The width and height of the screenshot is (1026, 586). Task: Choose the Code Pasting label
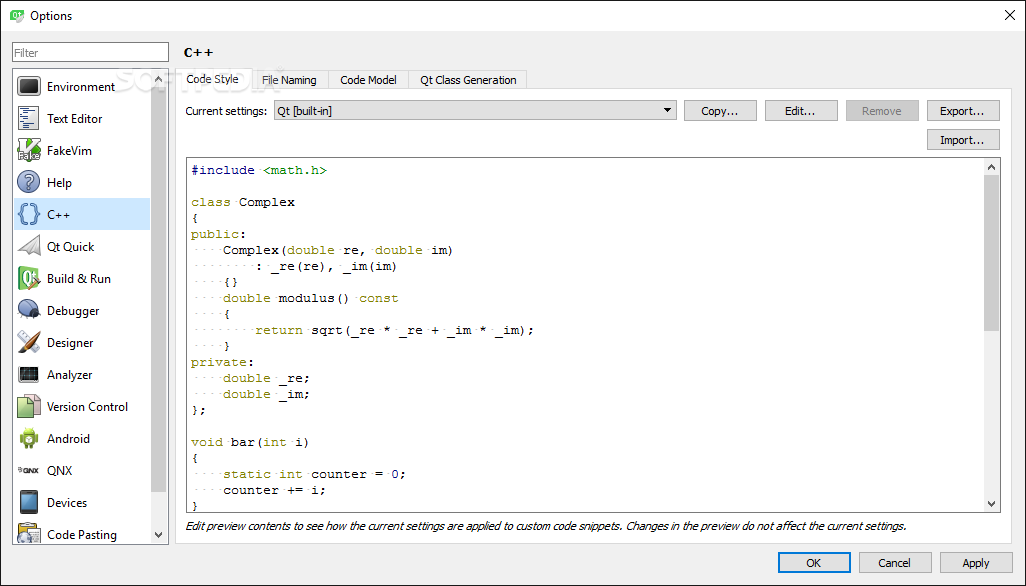pyautogui.click(x=82, y=534)
